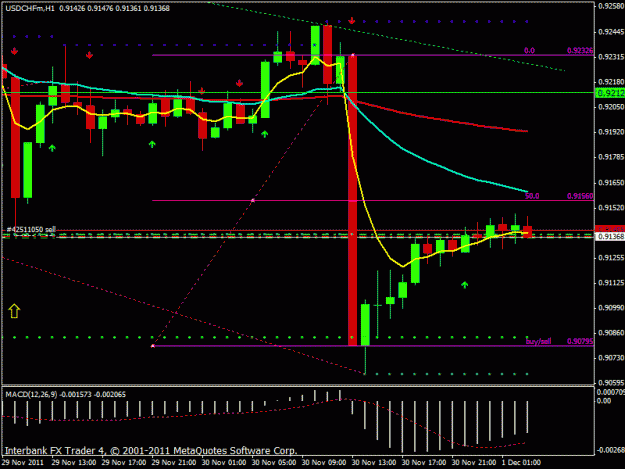This screenshot has width=625, height=469.
Task: Click the 30 Nov 09:00 time label
Action: click(324, 463)
